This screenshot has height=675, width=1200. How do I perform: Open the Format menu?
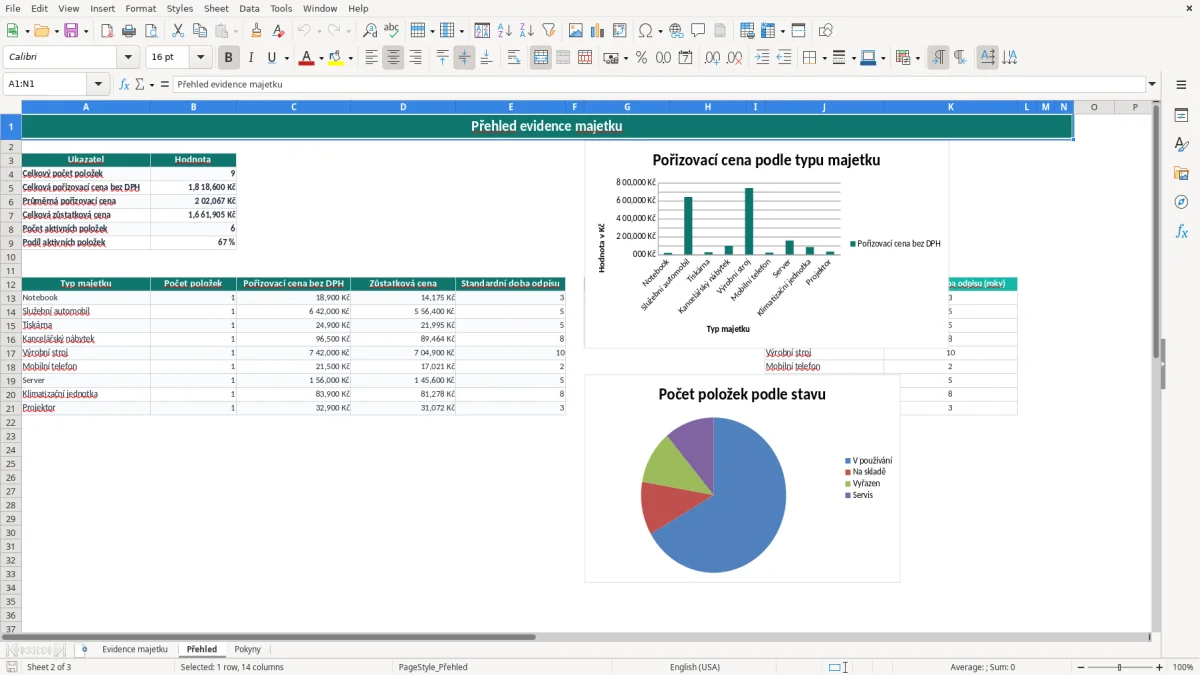tap(141, 8)
